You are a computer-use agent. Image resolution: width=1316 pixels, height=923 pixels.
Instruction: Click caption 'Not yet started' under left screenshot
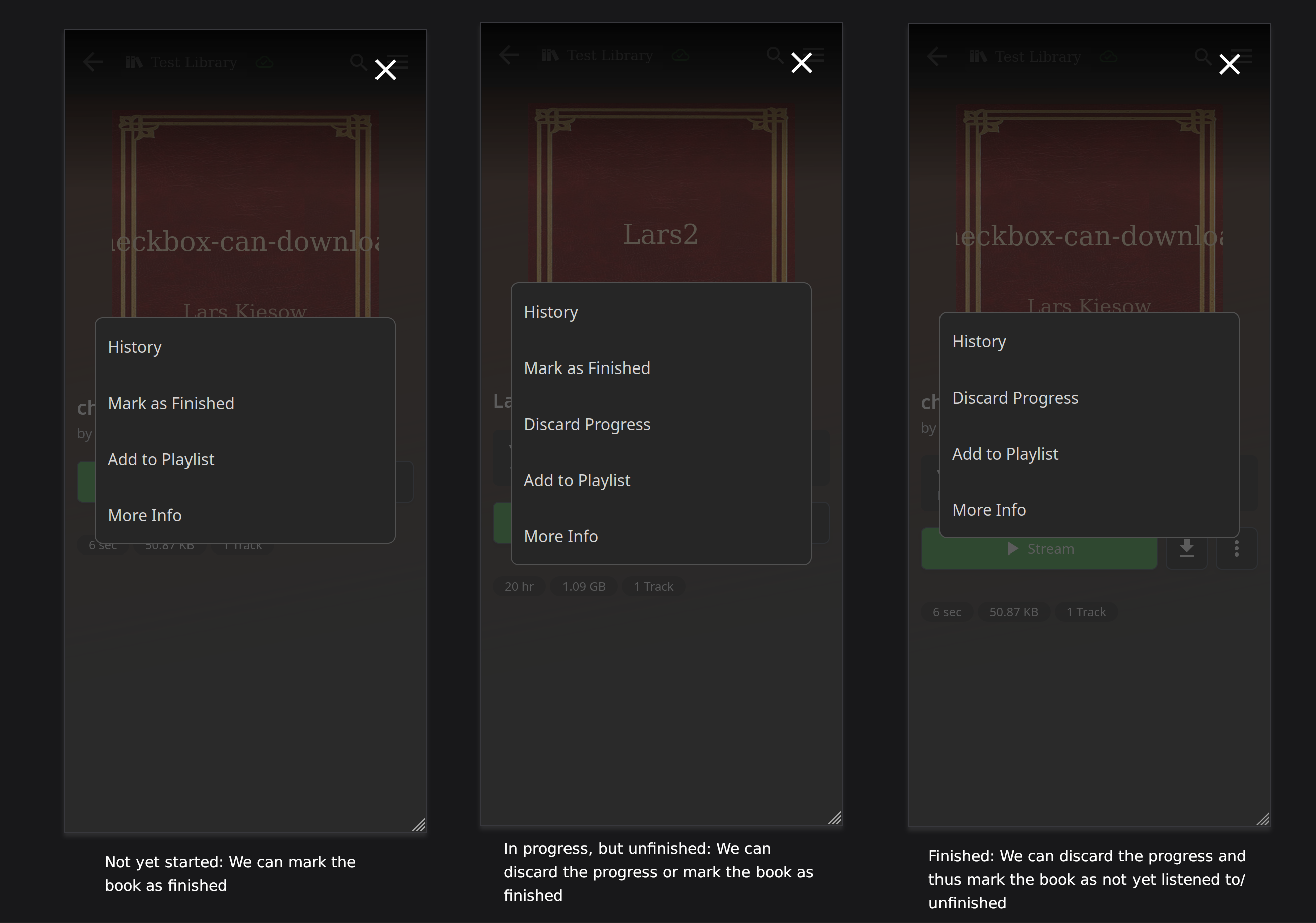(x=231, y=874)
